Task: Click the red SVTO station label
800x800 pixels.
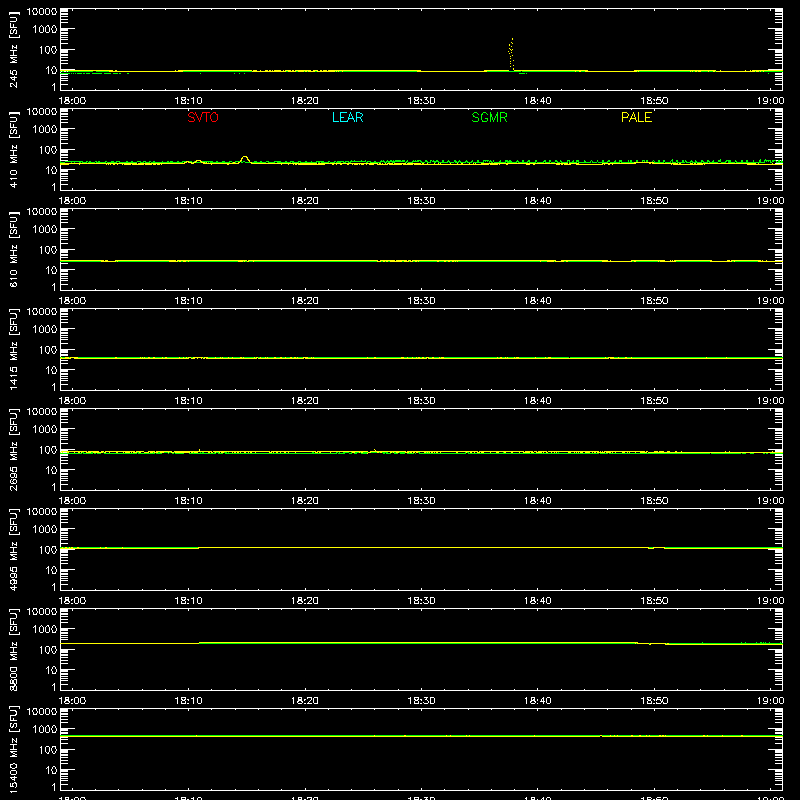Action: [203, 117]
